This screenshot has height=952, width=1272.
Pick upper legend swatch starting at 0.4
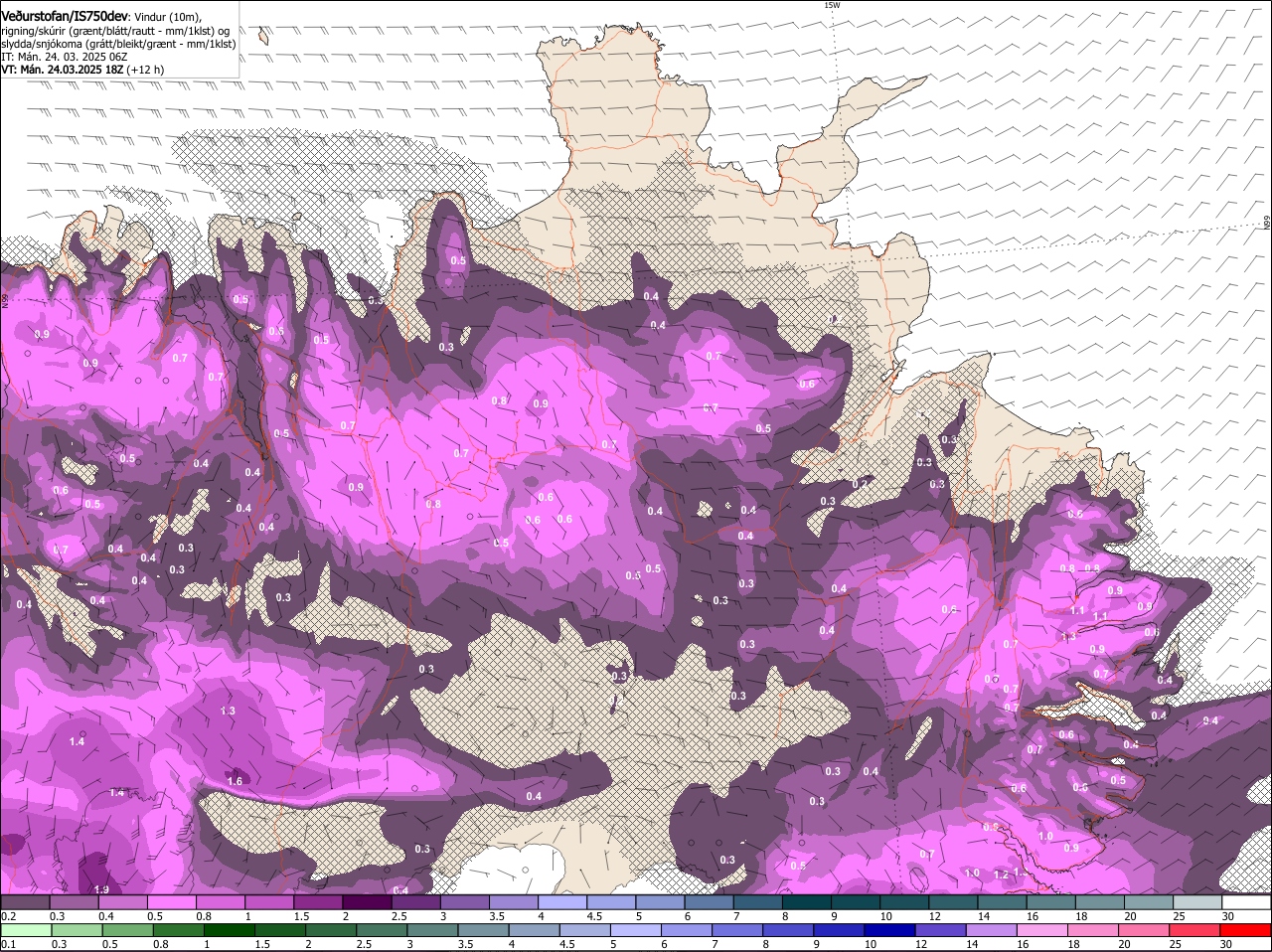[x=125, y=902]
